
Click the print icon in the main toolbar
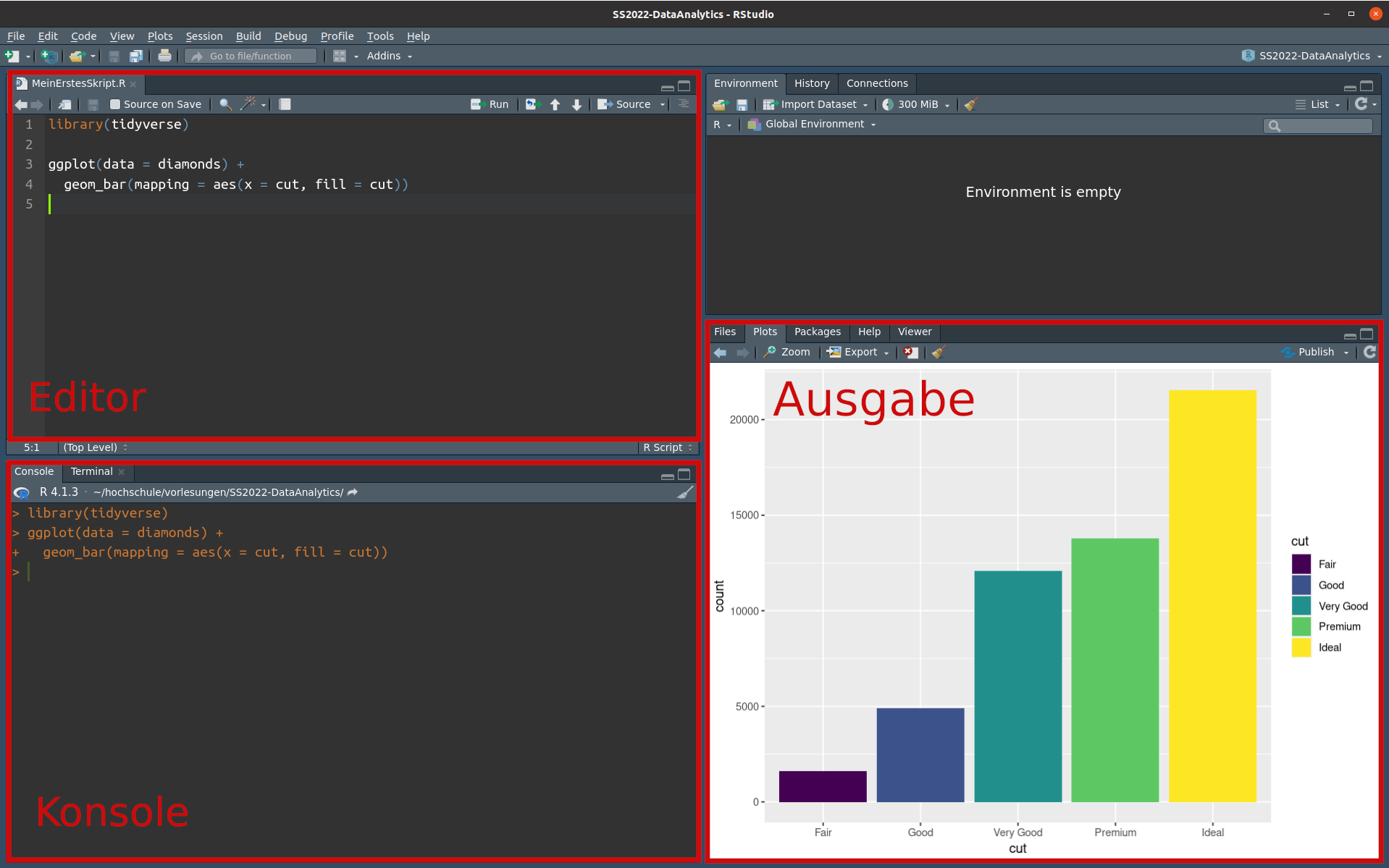pyautogui.click(x=164, y=56)
